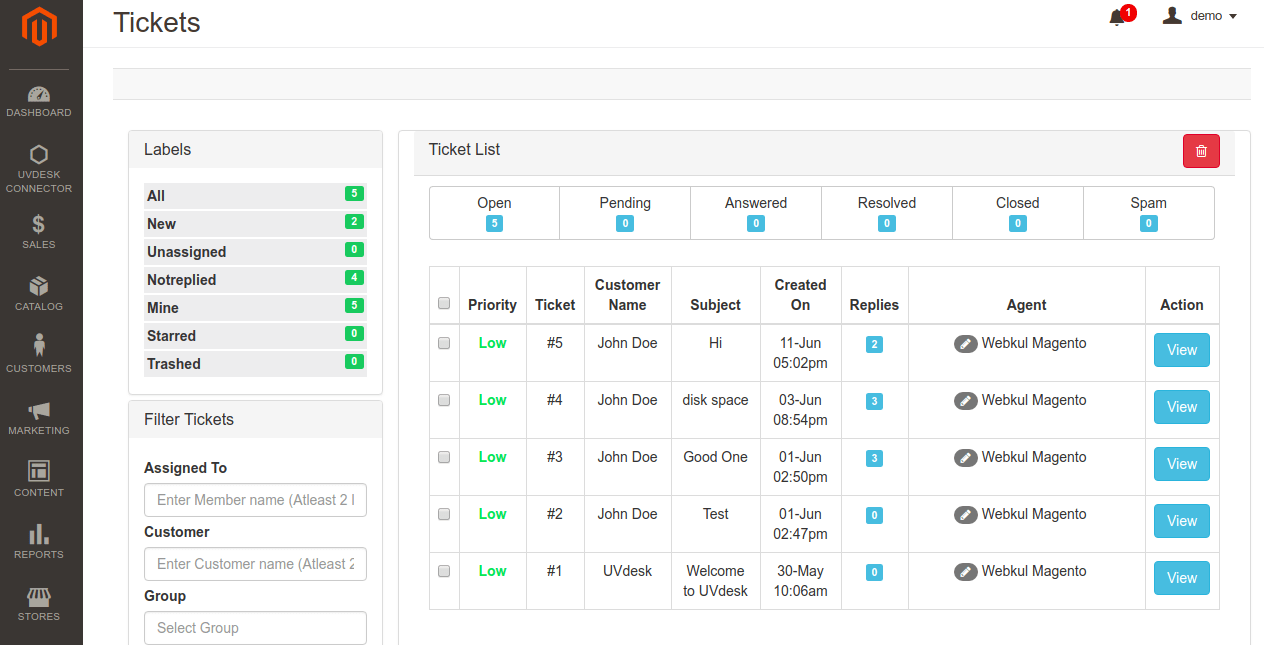The height and width of the screenshot is (645, 1264).
Task: Filter by the All label
Action: [255, 196]
